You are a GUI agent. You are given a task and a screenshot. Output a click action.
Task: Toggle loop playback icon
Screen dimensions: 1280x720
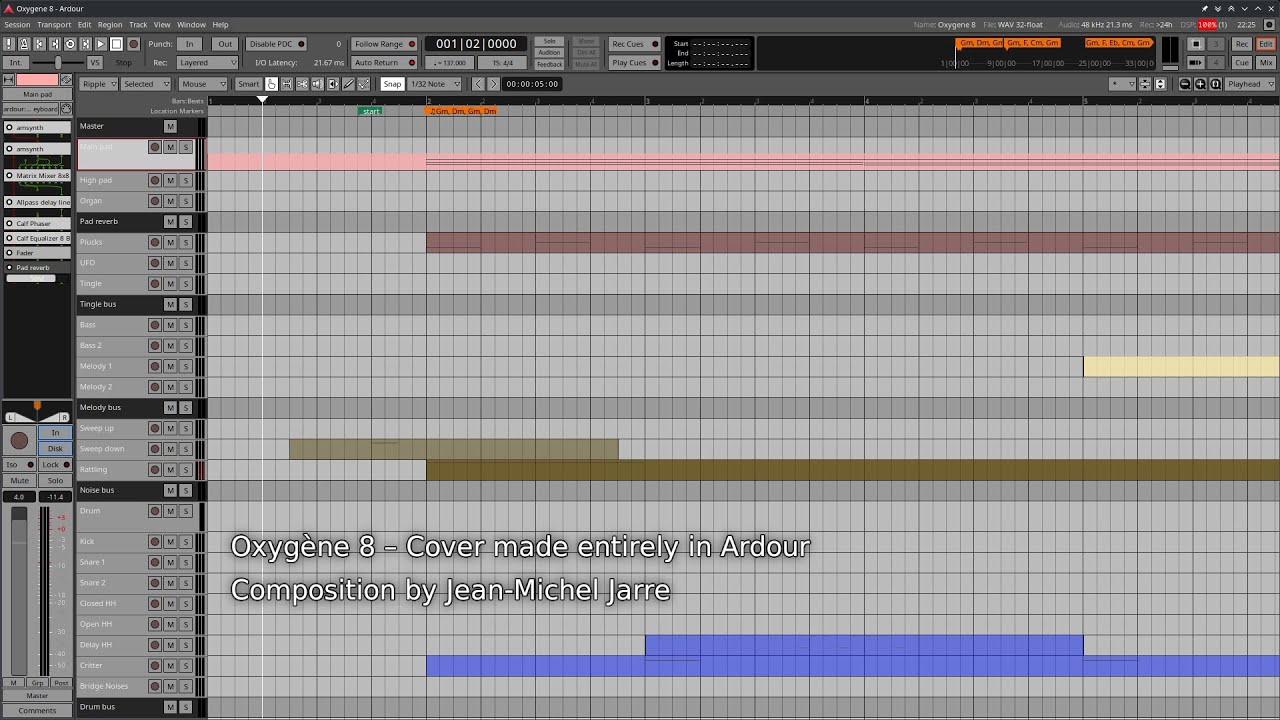pos(70,44)
